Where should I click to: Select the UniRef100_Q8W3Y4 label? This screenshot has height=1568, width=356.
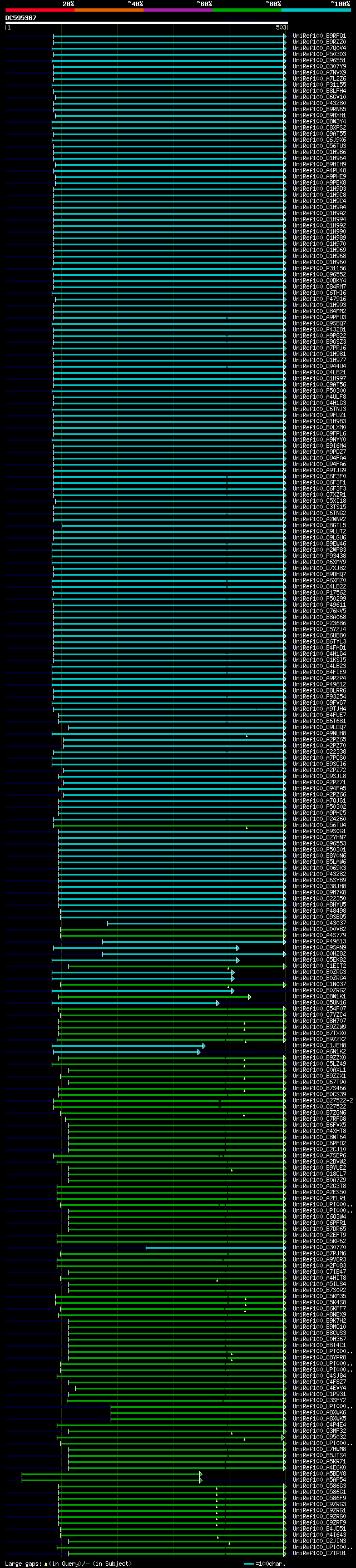pyautogui.click(x=319, y=121)
